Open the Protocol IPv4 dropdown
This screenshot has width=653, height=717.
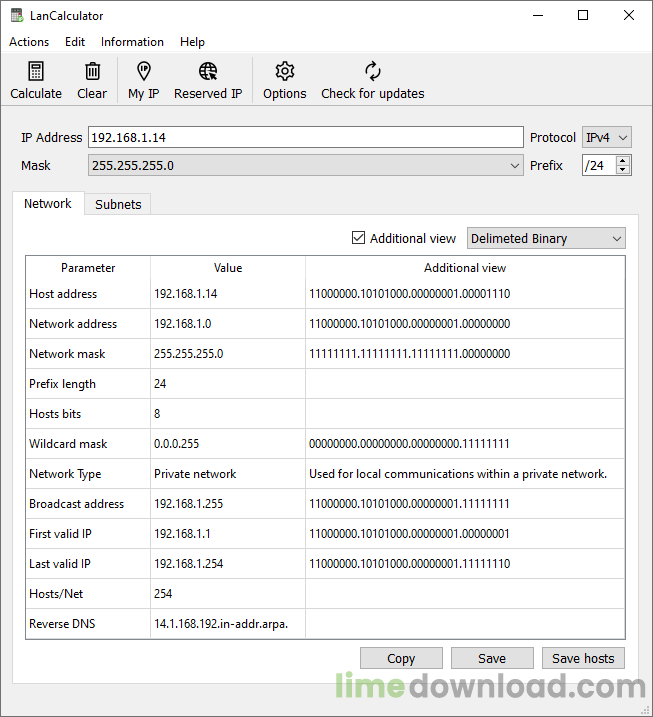tap(606, 137)
